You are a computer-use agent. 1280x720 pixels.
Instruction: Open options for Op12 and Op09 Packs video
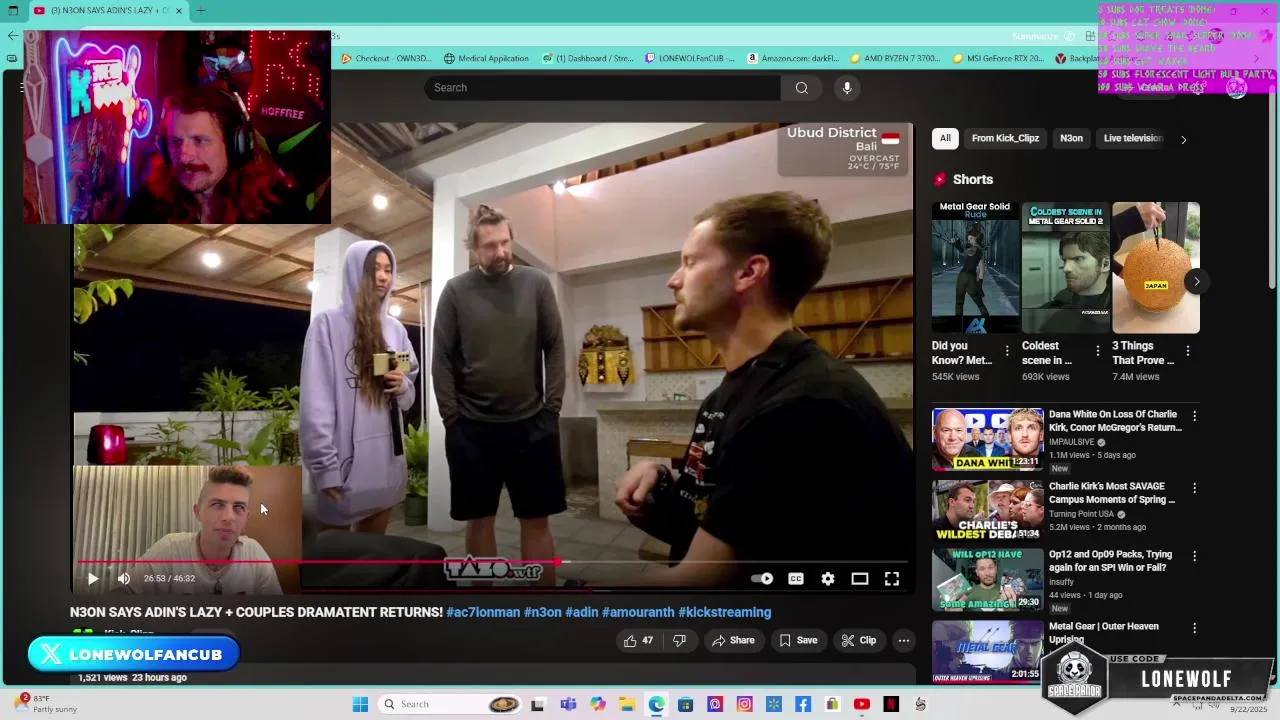[x=1194, y=556]
